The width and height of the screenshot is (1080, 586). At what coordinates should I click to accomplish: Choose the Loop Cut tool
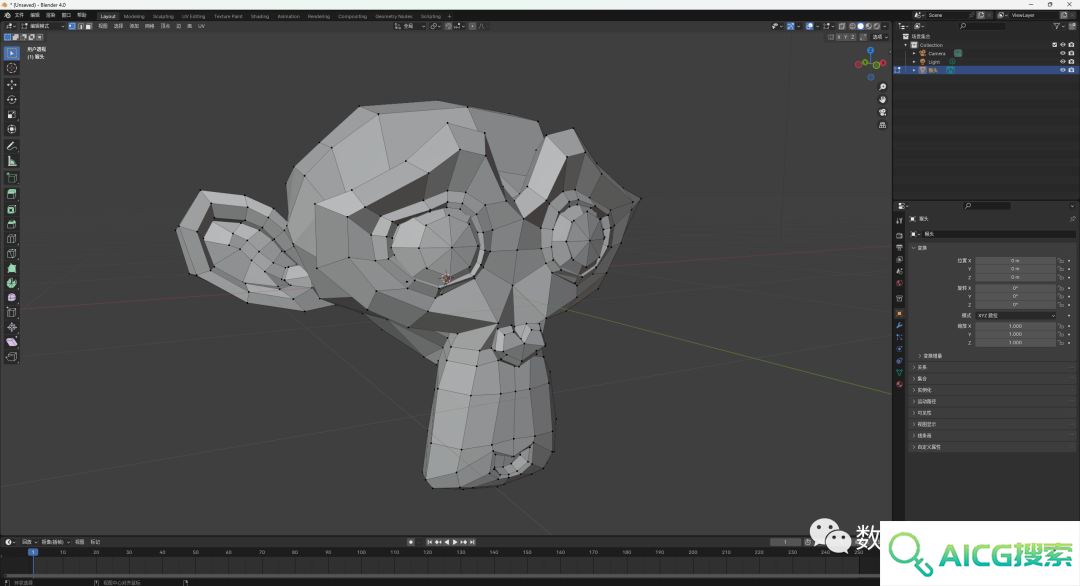click(12, 239)
